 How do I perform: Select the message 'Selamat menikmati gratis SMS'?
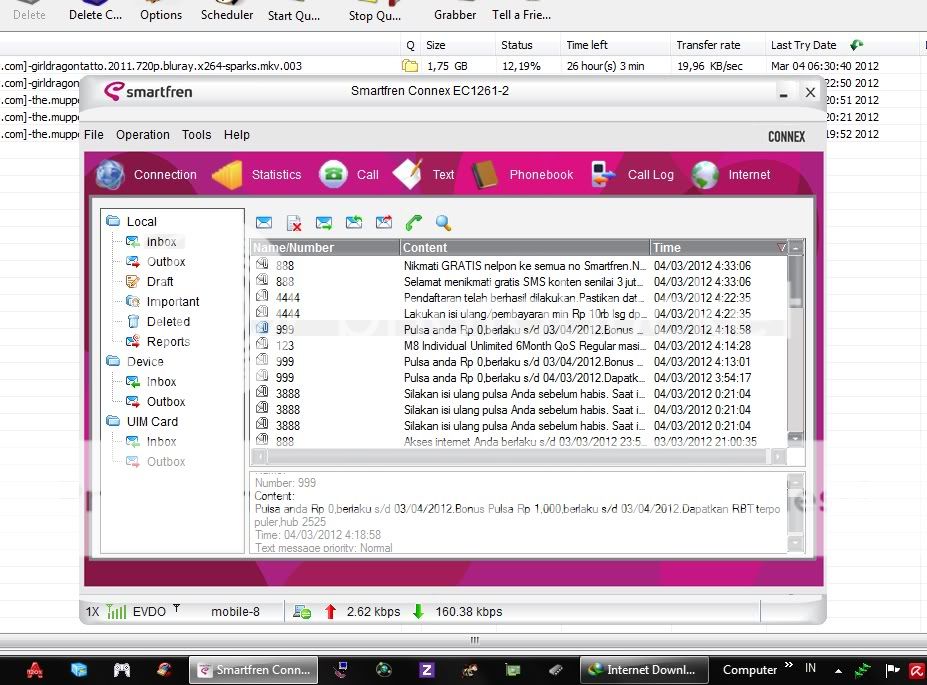(519, 282)
